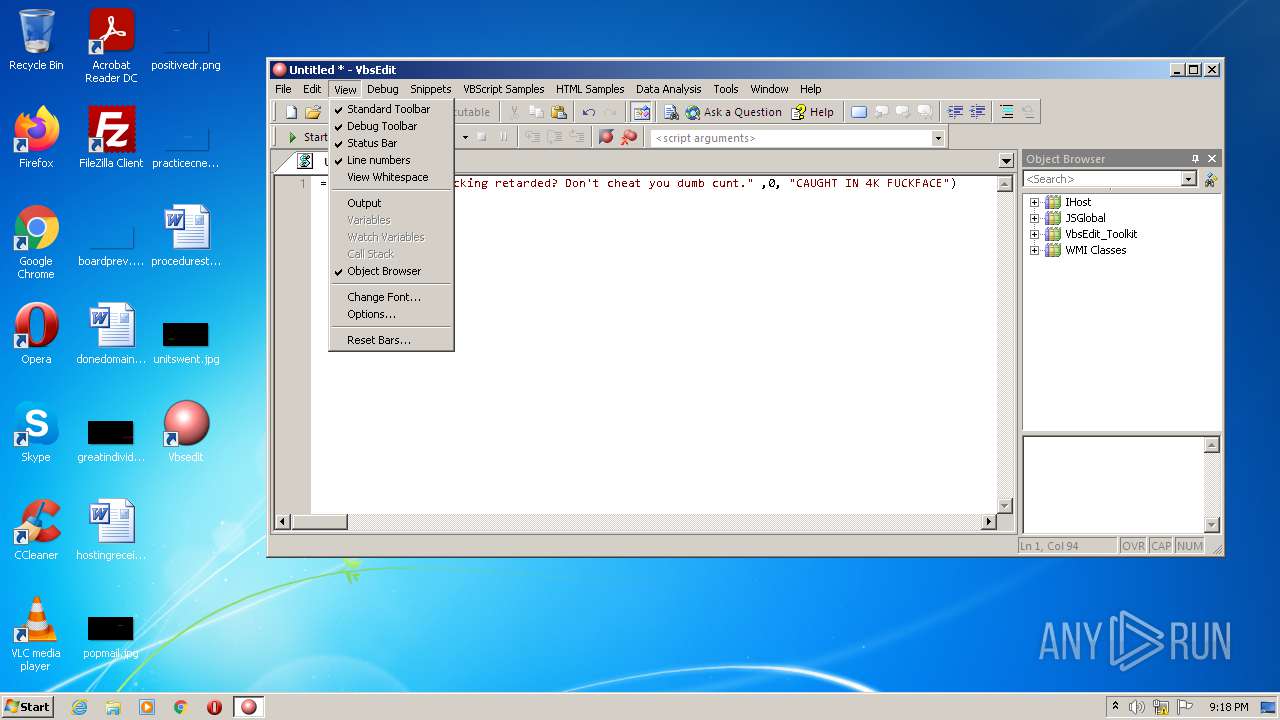1280x720 pixels.
Task: Open Start button dropdown arrow in debug toolbar
Action: tap(465, 137)
